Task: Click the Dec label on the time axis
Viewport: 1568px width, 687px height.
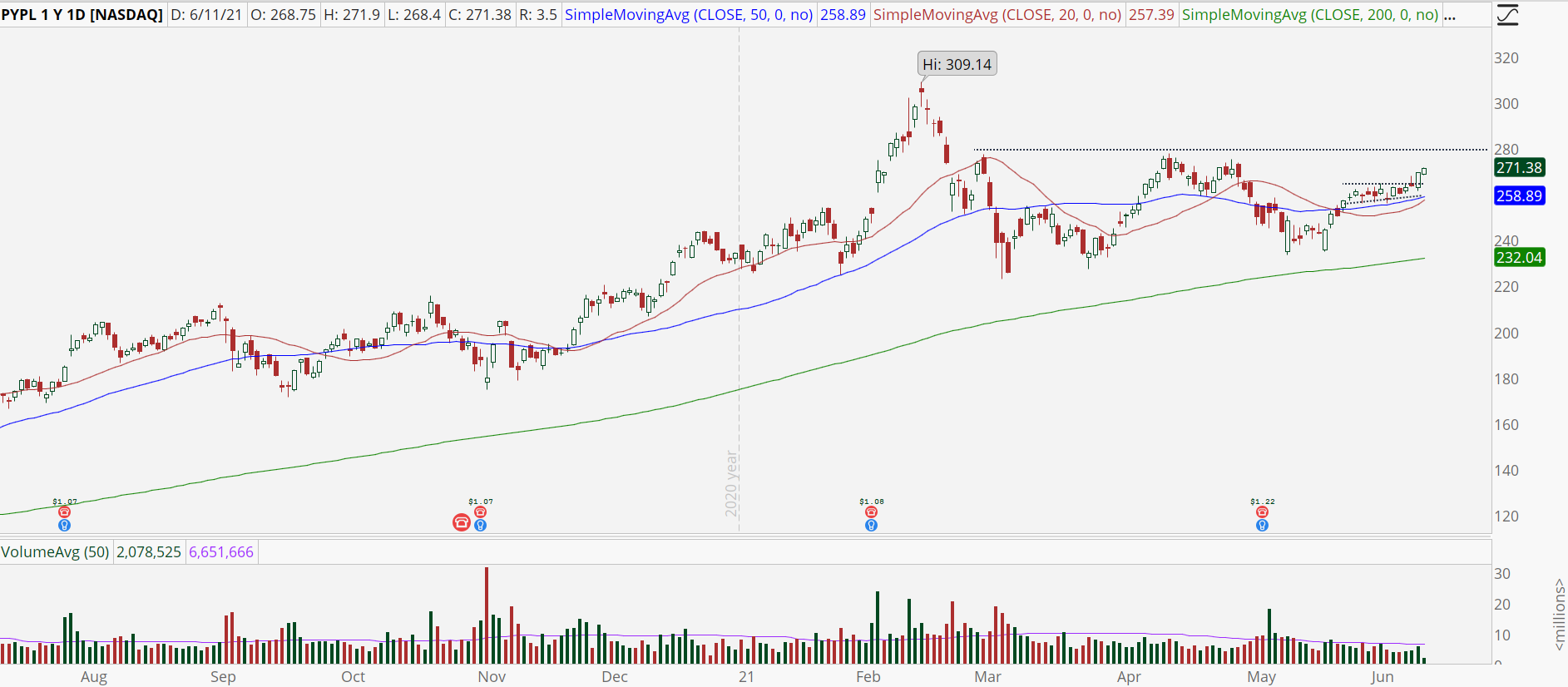Action: tap(615, 677)
